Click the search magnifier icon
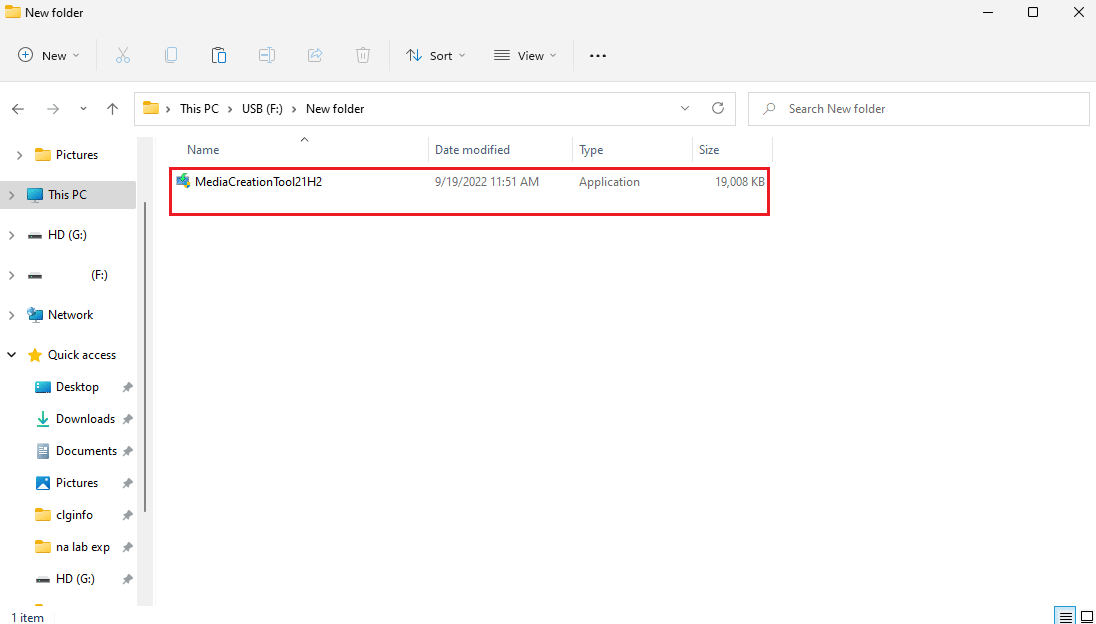The image size is (1096, 624). pos(770,109)
